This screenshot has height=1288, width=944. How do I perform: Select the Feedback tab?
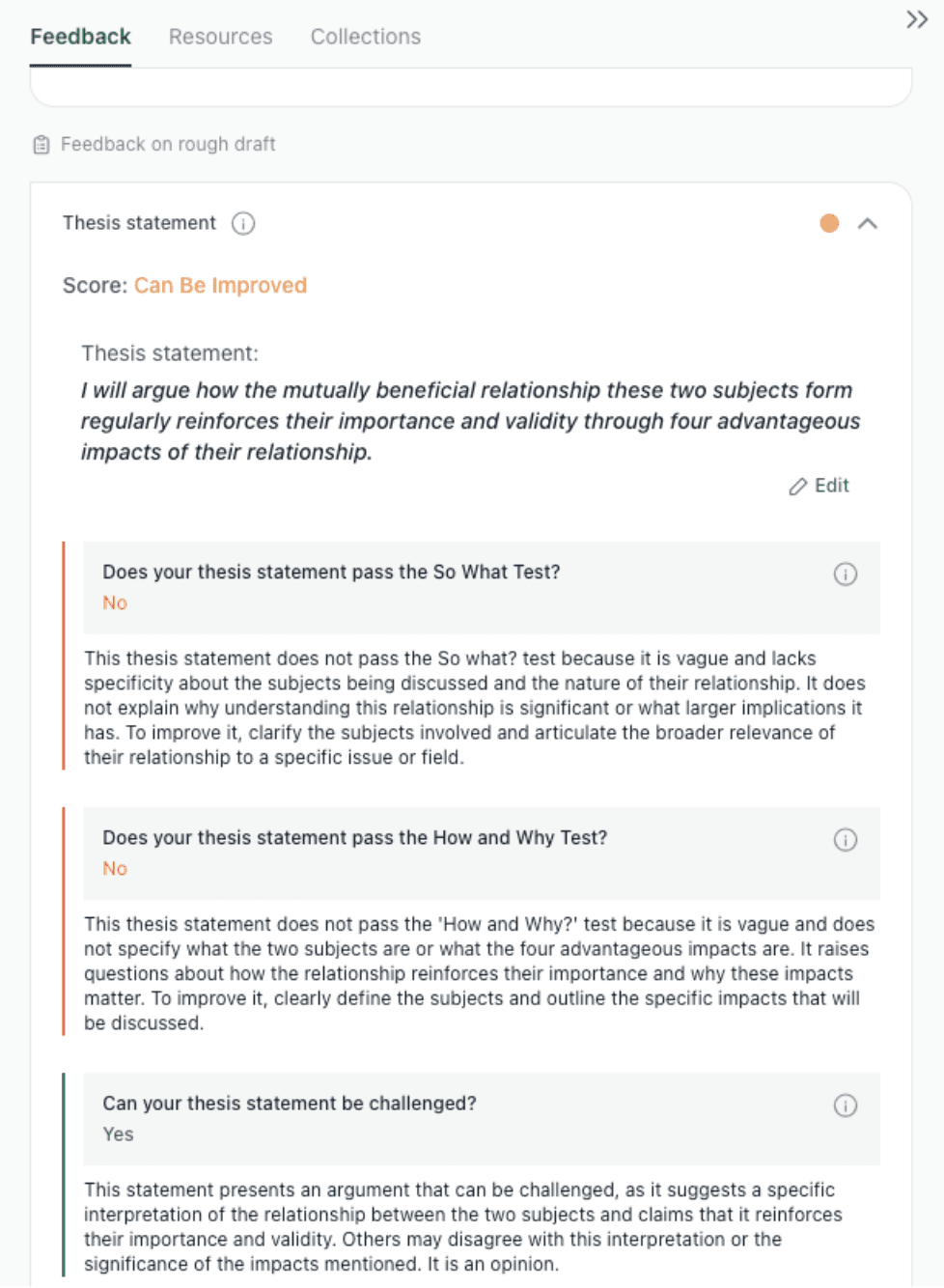tap(80, 37)
